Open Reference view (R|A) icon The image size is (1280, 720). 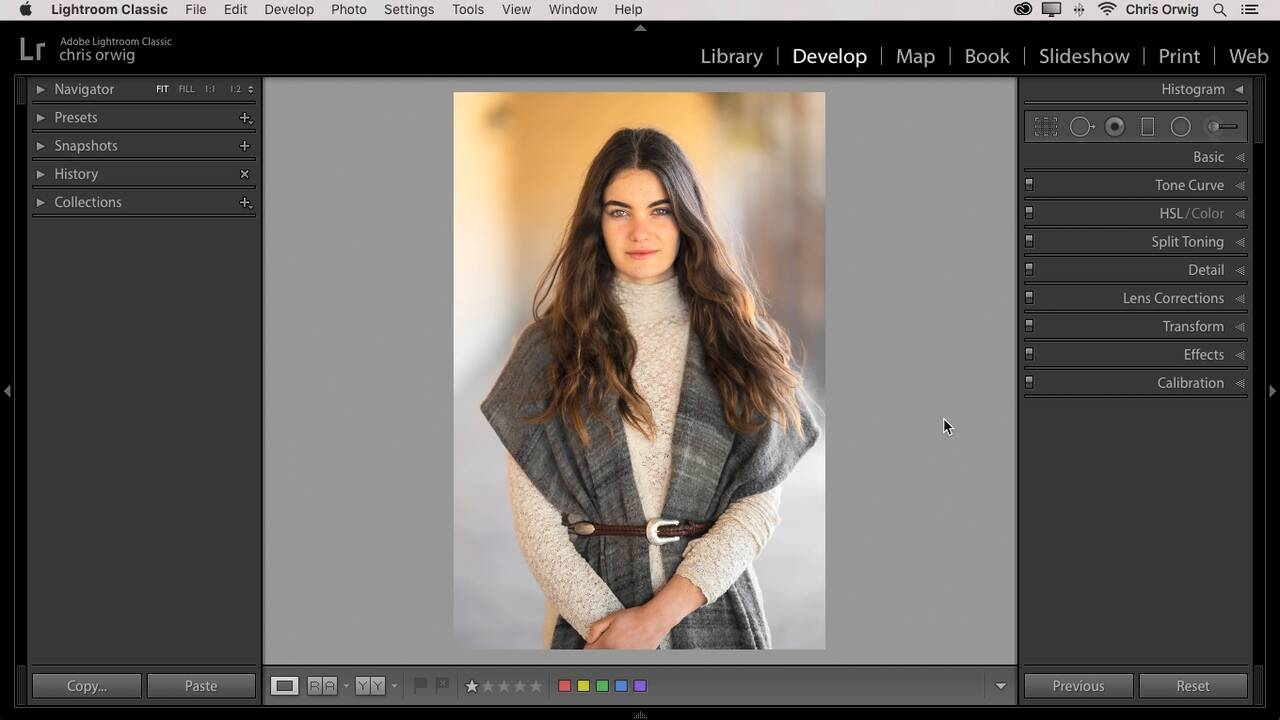pyautogui.click(x=322, y=686)
